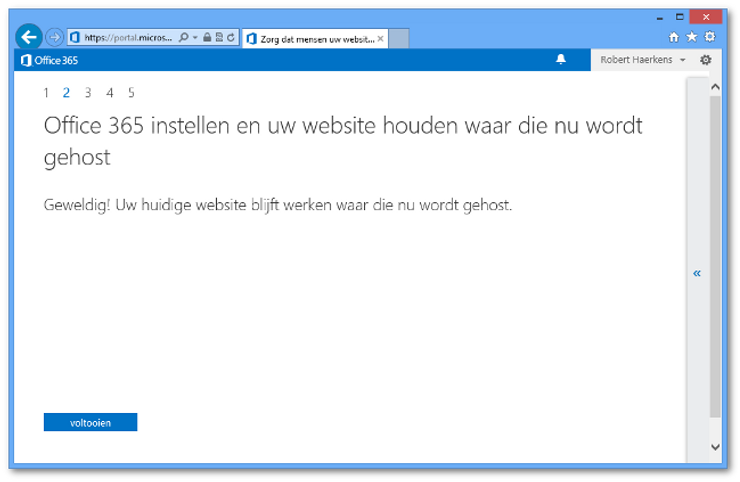Open the notifications bell
Image resolution: width=740 pixels, height=482 pixels.
[561, 59]
